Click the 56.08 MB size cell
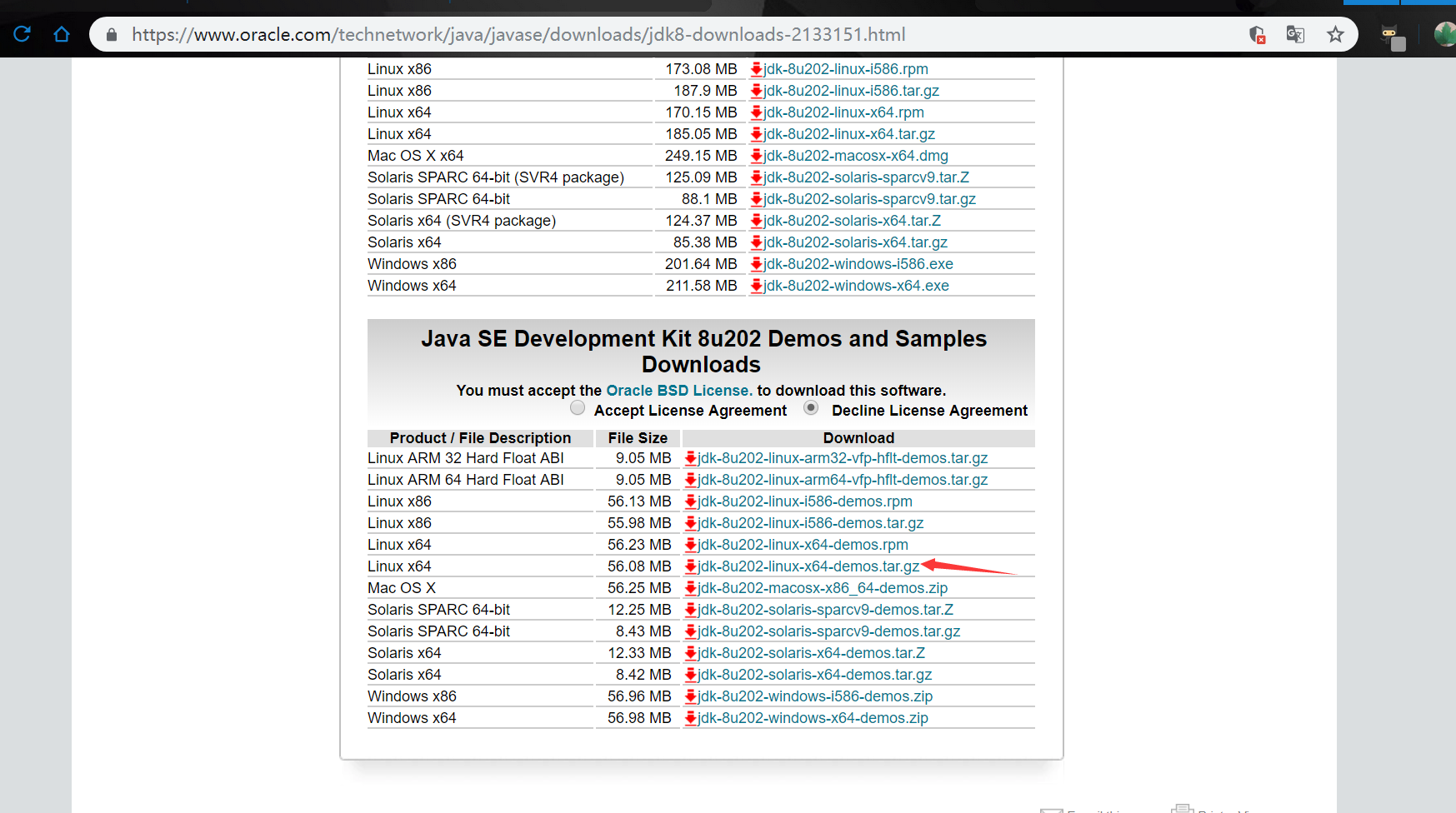 pyautogui.click(x=639, y=566)
